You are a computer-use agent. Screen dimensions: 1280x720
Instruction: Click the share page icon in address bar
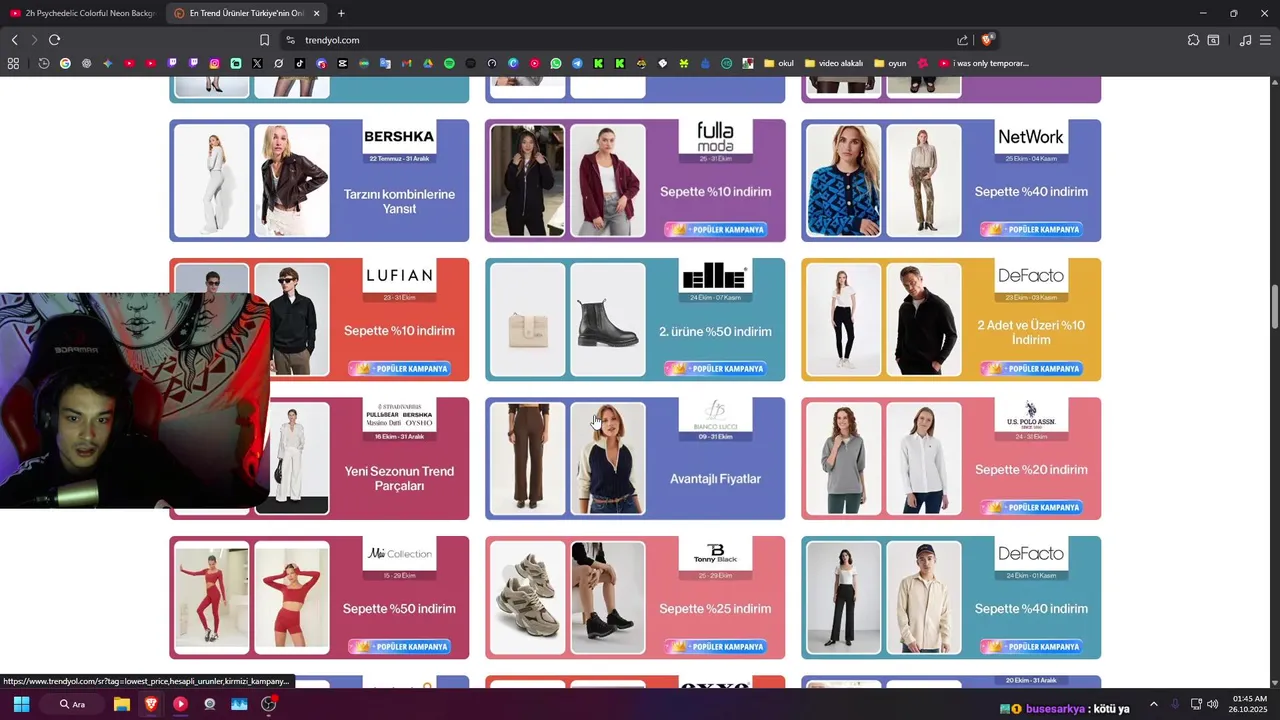coord(962,40)
